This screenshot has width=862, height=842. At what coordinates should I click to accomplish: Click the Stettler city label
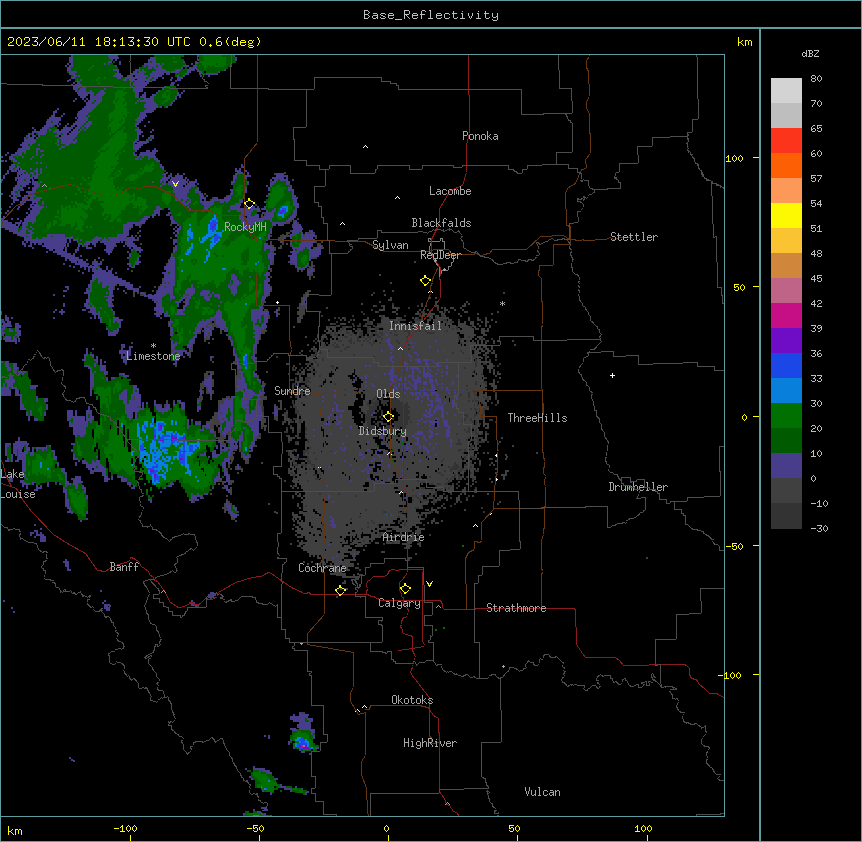pyautogui.click(x=634, y=237)
